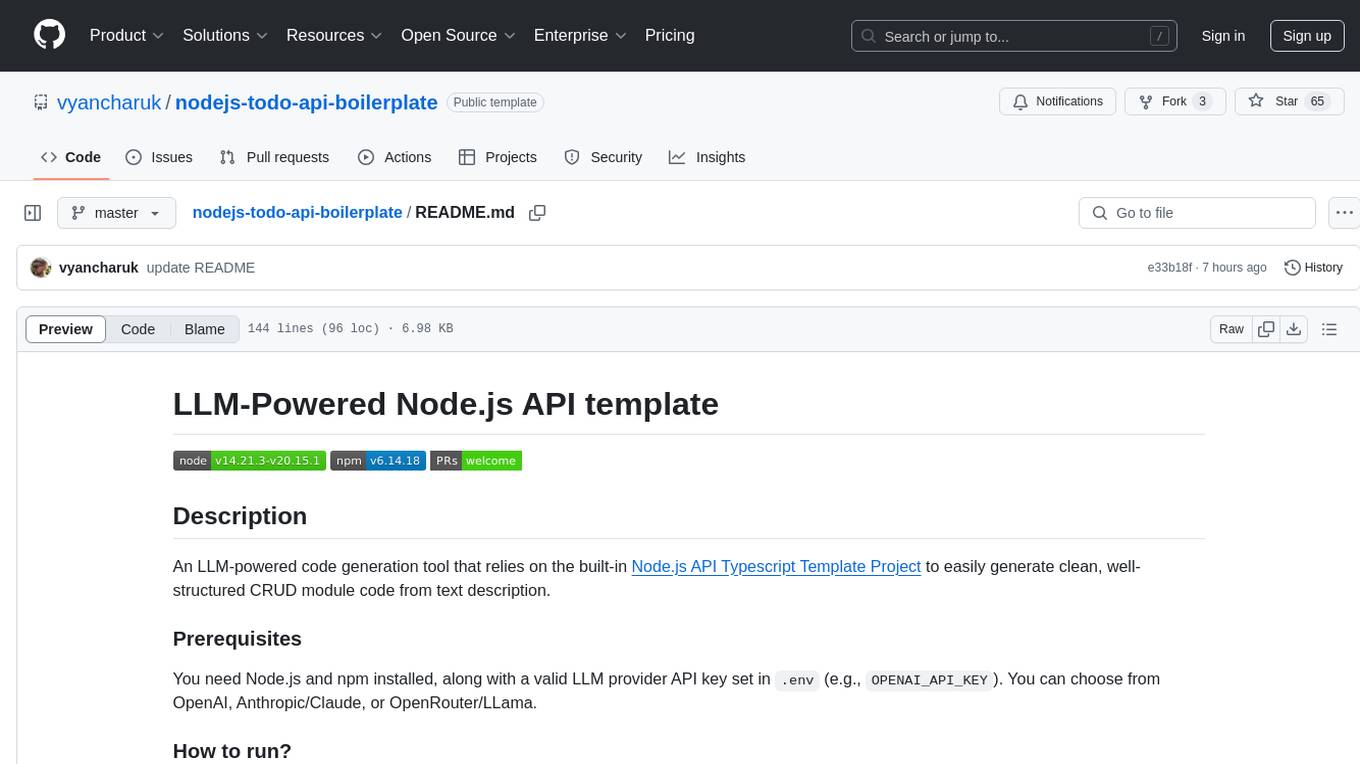Open Node.js API Typescript Template Project link
The image size is (1360, 764).
tap(776, 566)
